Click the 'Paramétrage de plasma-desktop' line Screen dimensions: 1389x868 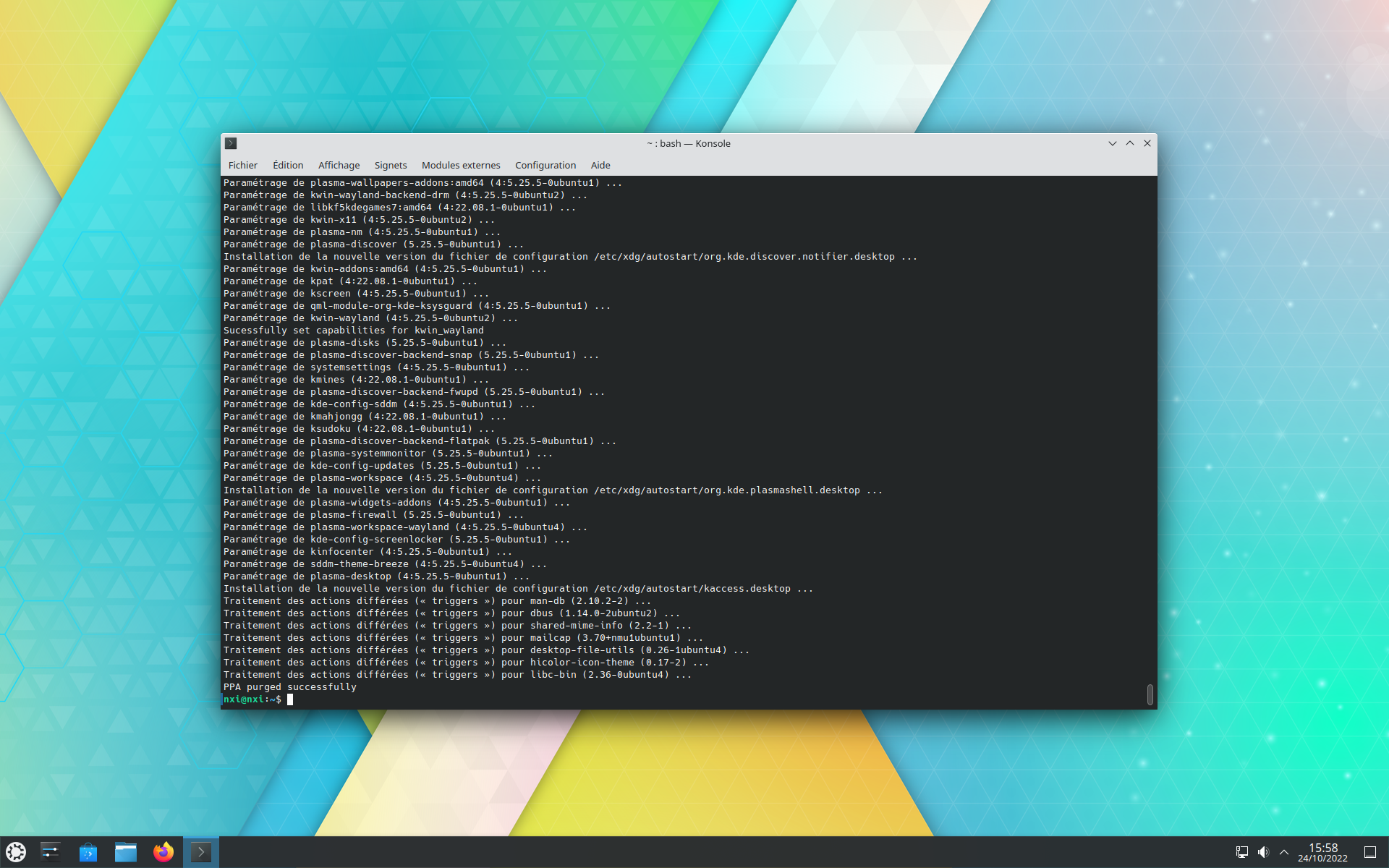click(x=377, y=576)
